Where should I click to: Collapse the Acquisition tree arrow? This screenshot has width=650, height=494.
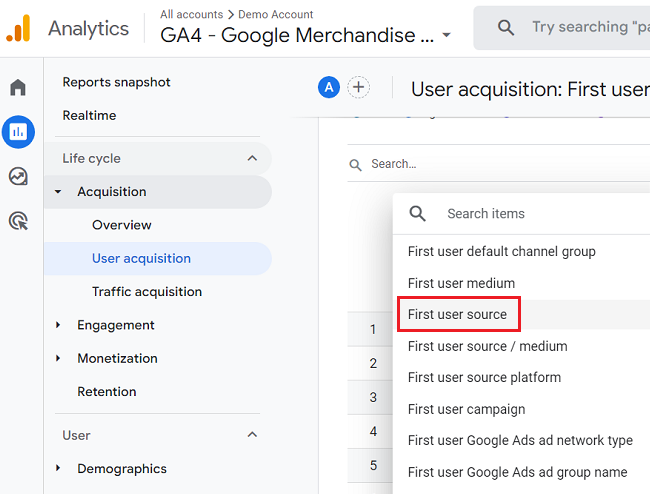click(x=58, y=191)
